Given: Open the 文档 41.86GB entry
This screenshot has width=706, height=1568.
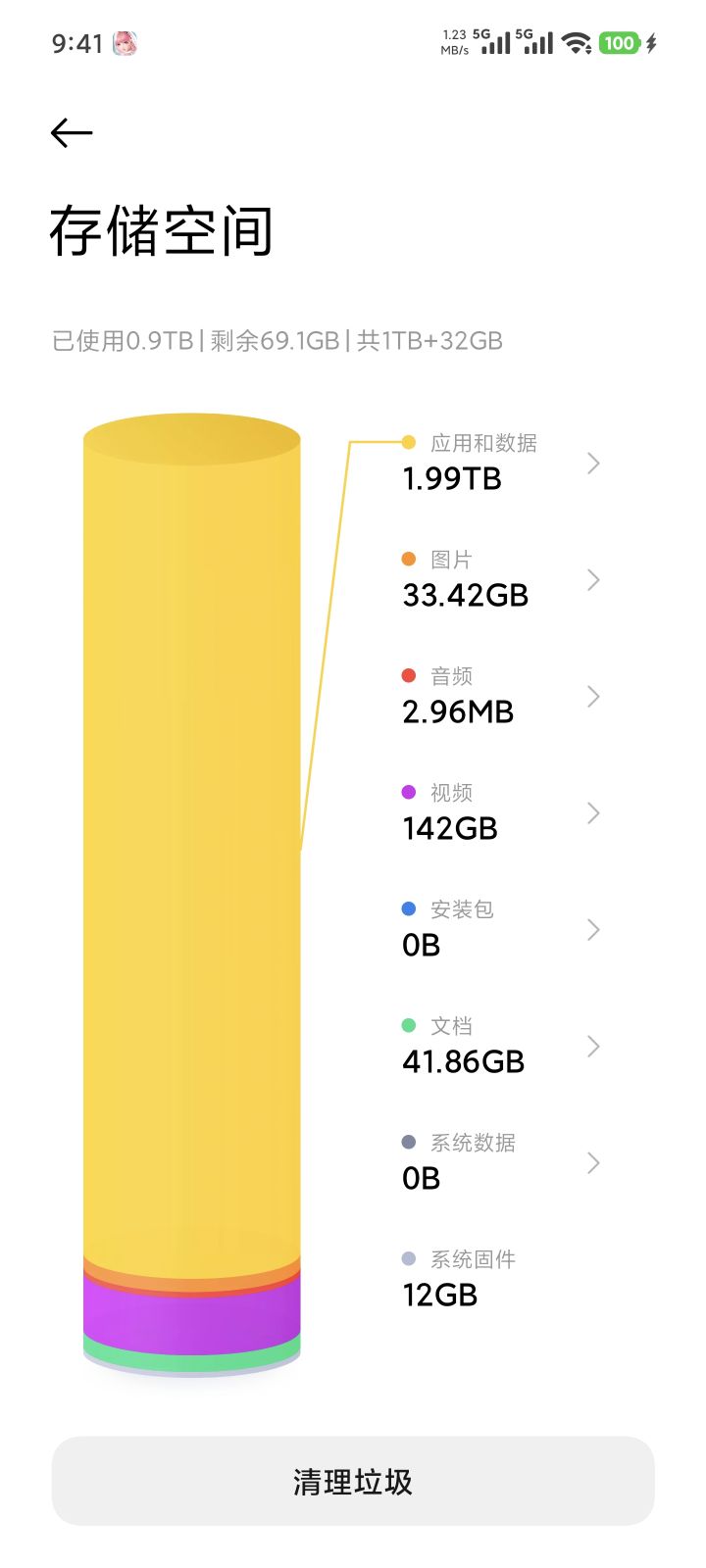Looking at the screenshot, I should click(463, 1047).
